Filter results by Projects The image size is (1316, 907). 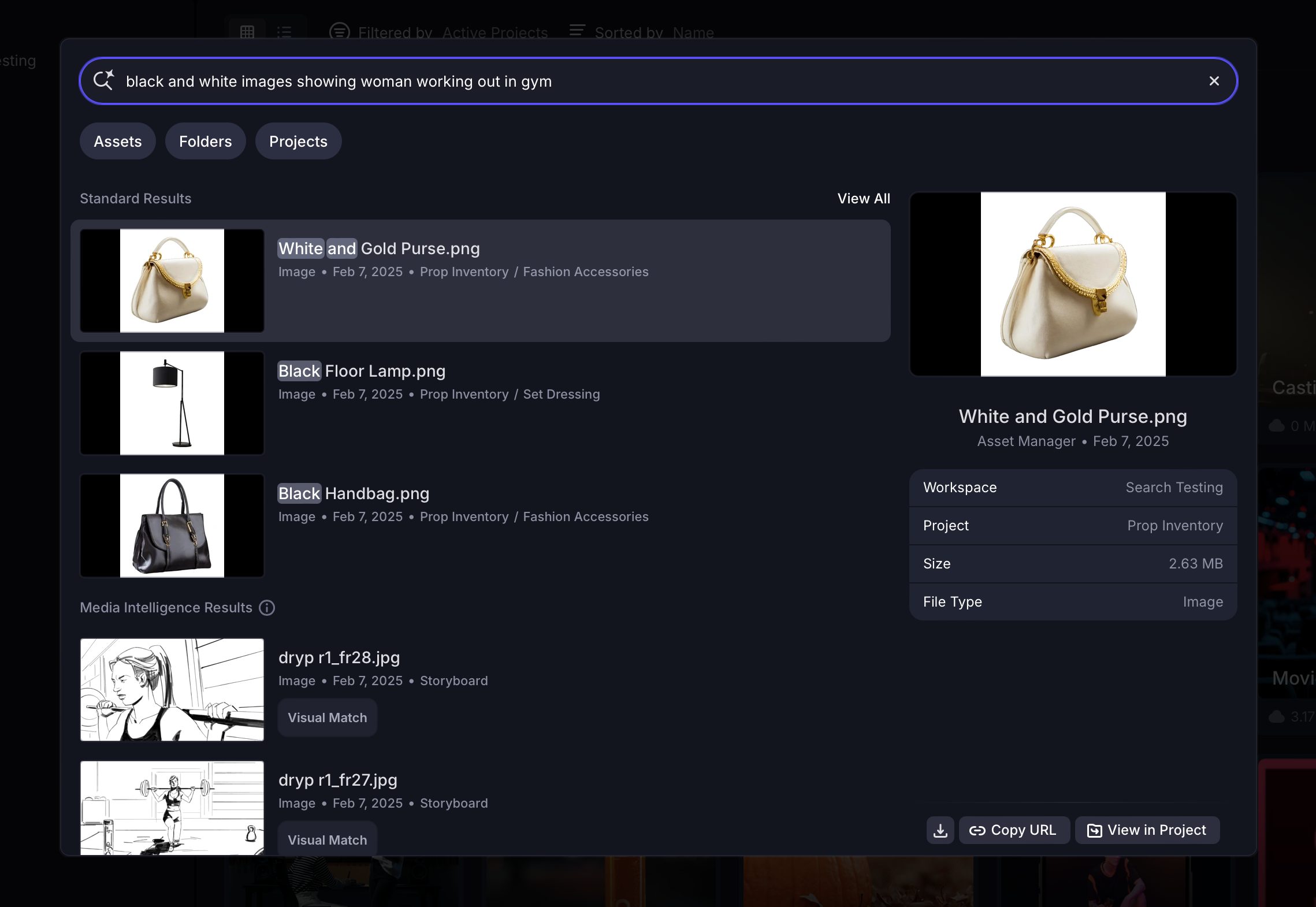[298, 141]
